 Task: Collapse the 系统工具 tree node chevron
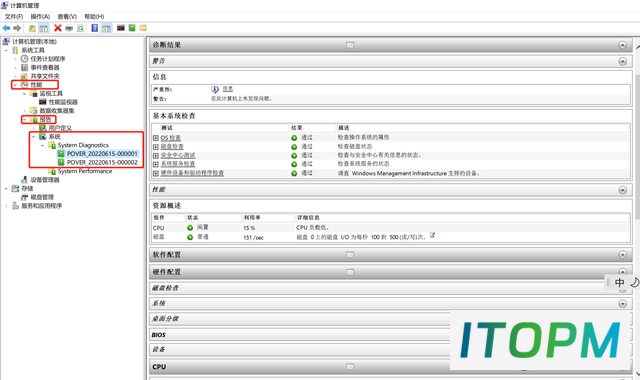[x=6, y=50]
